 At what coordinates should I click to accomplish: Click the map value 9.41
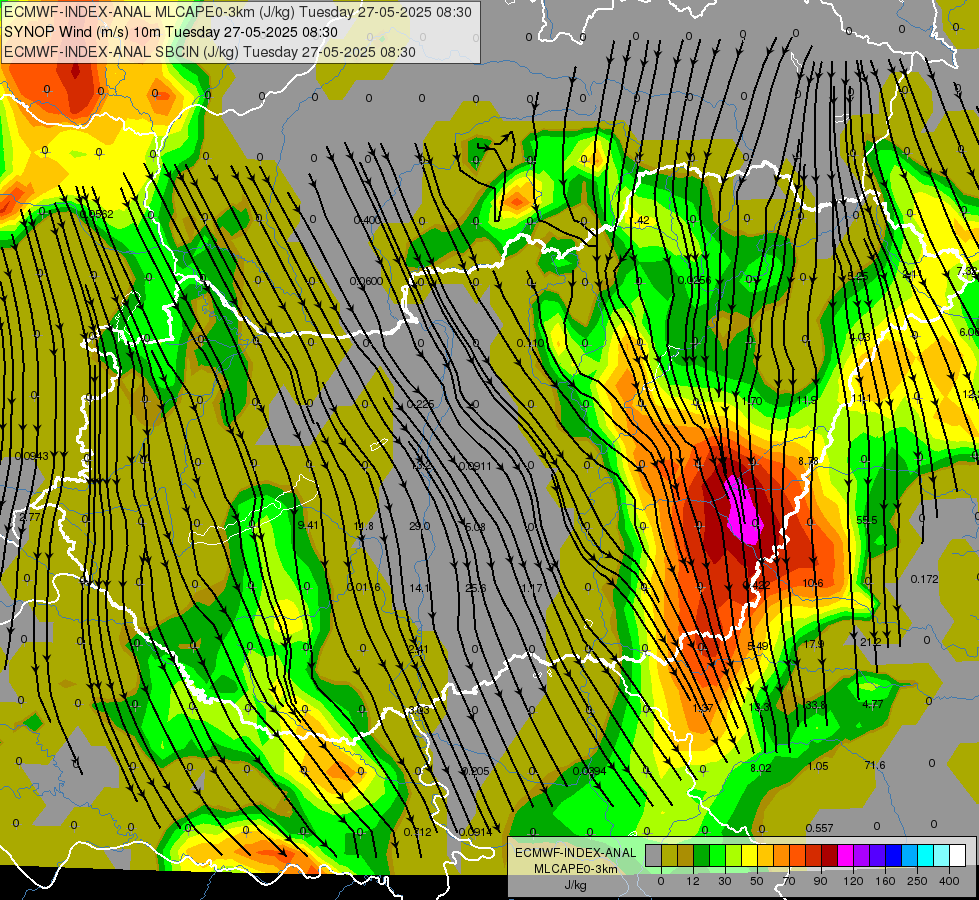click(308, 525)
